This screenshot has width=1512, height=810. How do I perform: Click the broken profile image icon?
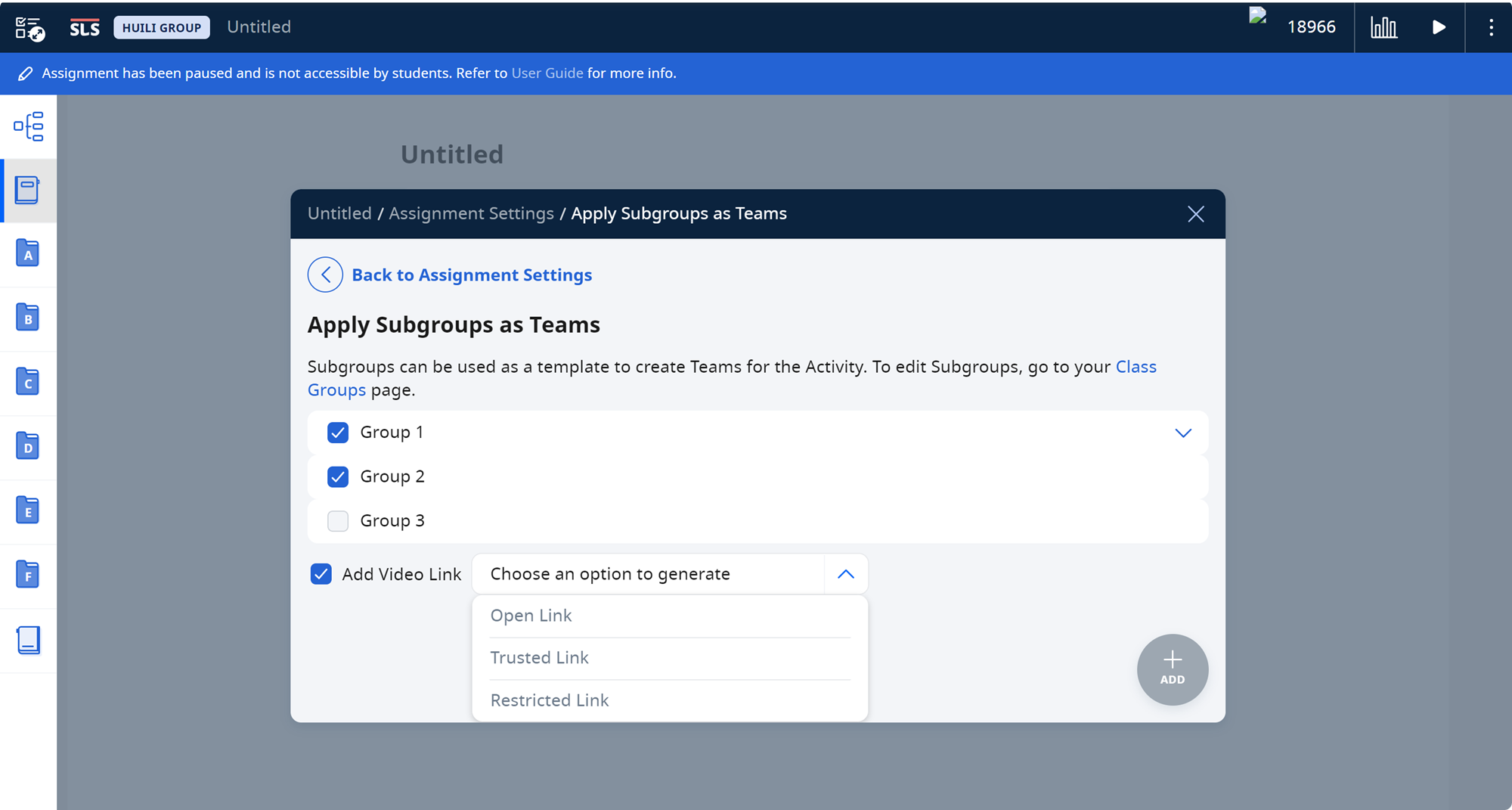pyautogui.click(x=1258, y=17)
